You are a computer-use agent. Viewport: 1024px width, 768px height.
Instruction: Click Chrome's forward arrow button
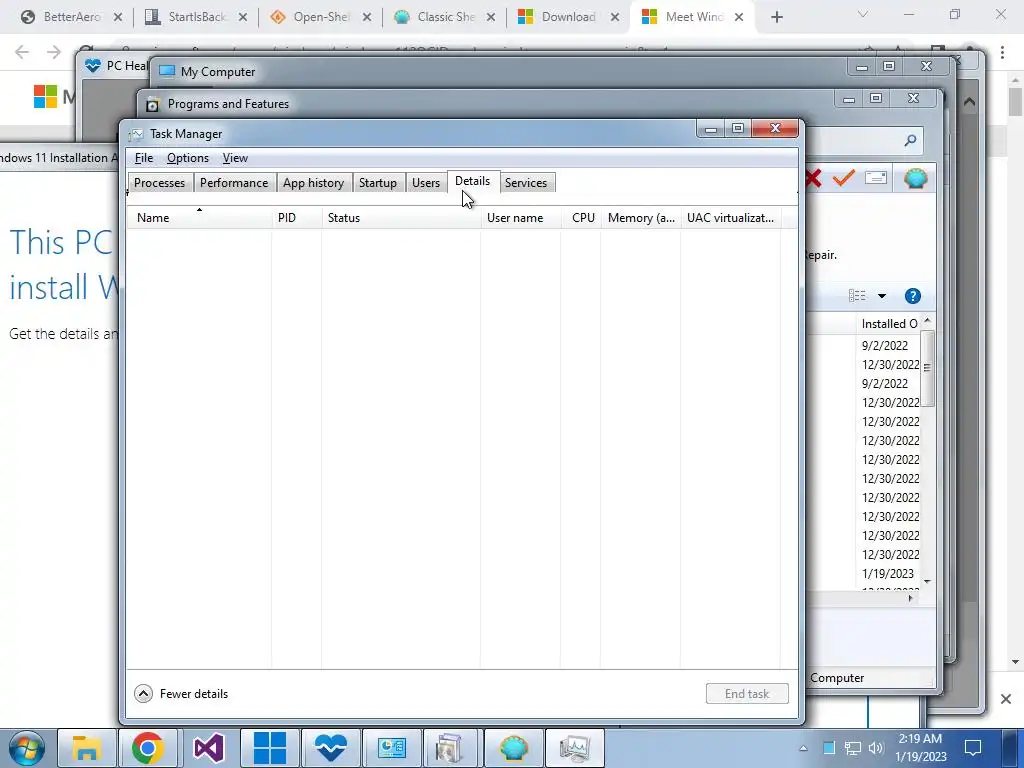tap(54, 52)
